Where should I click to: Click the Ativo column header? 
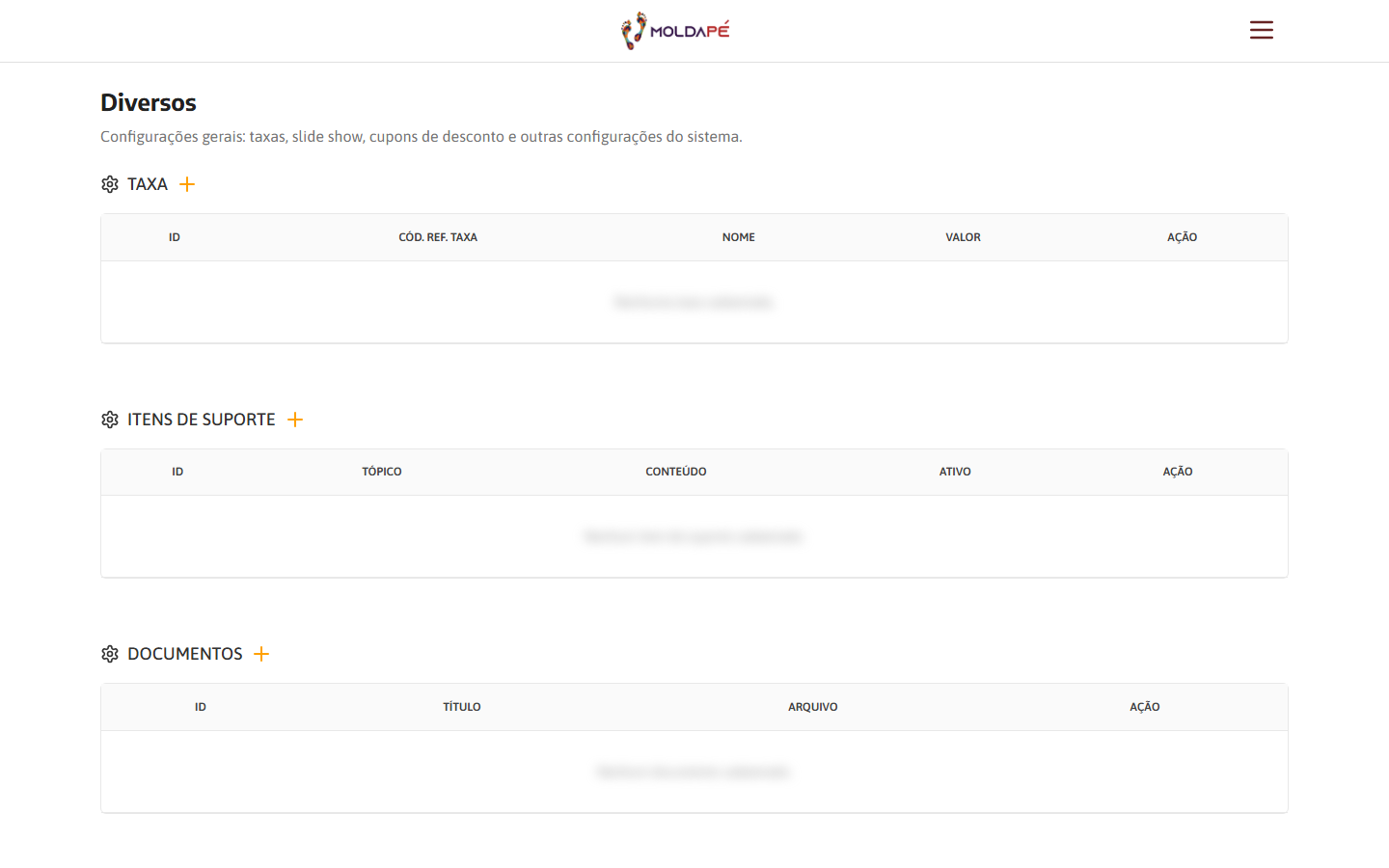(x=955, y=472)
